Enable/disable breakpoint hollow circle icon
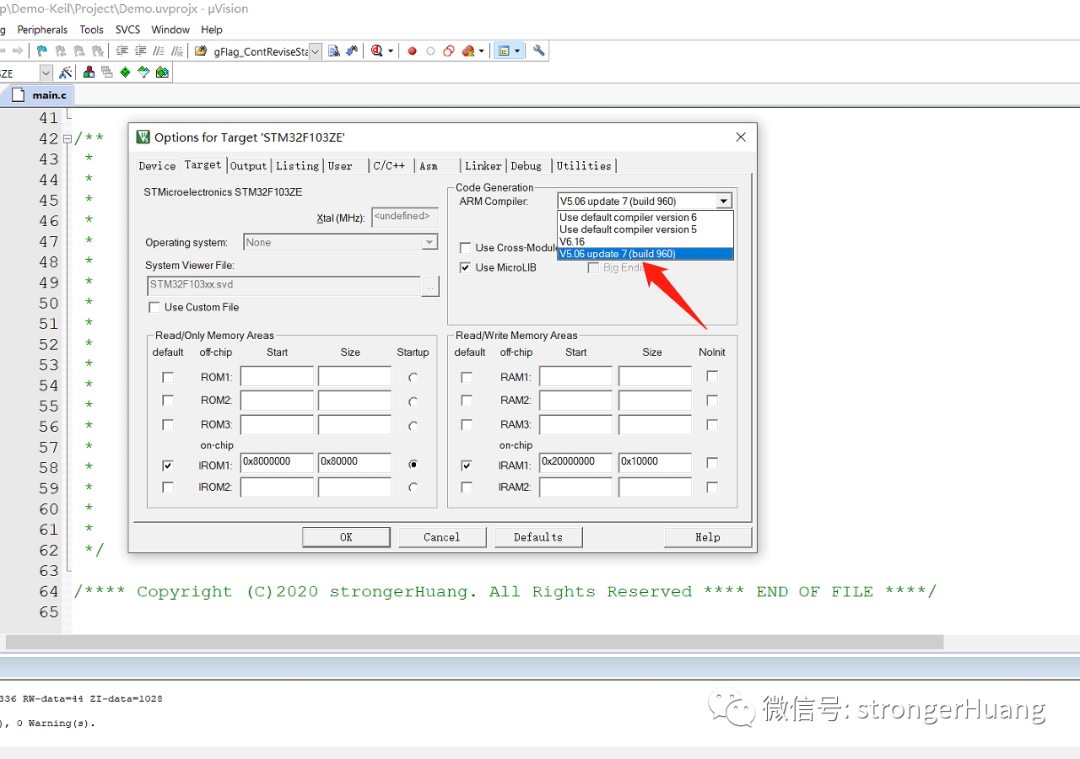This screenshot has height=759, width=1080. point(430,51)
